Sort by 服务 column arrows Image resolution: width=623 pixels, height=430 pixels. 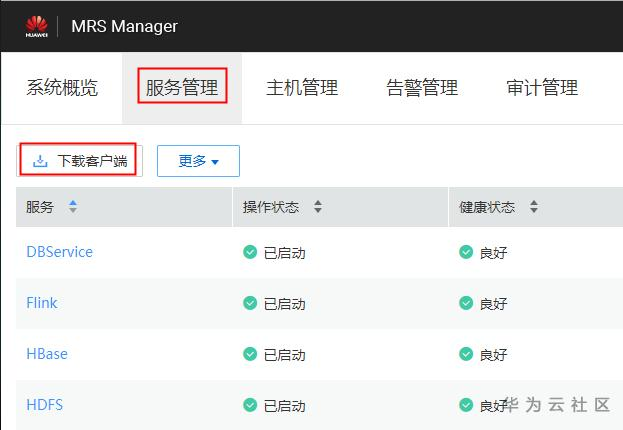pyautogui.click(x=72, y=207)
